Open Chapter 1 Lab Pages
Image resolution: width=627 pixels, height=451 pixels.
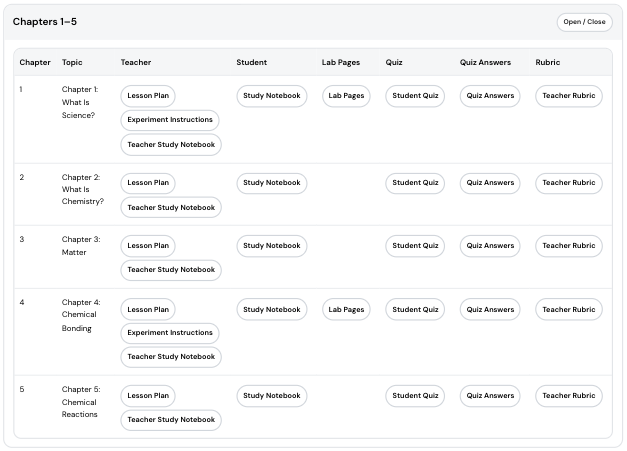(346, 96)
